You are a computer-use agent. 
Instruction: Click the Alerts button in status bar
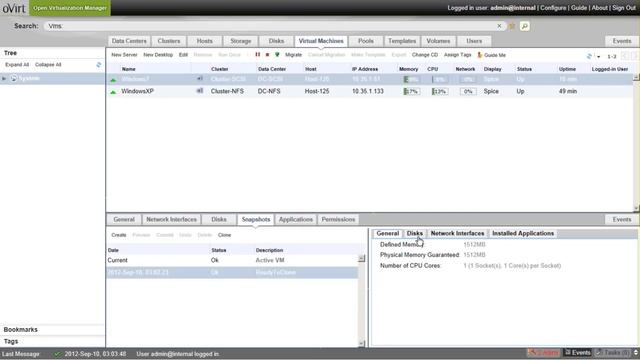coord(544,353)
